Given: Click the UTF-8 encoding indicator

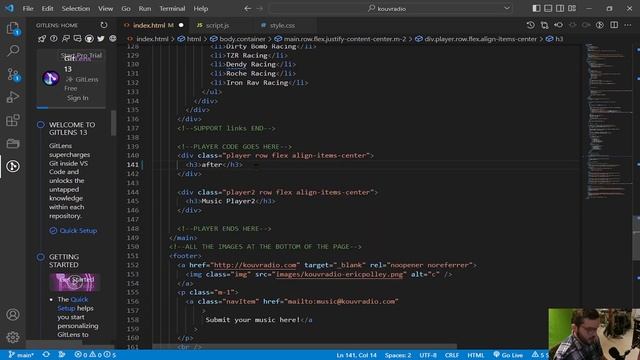Looking at the screenshot, I should click(428, 355).
